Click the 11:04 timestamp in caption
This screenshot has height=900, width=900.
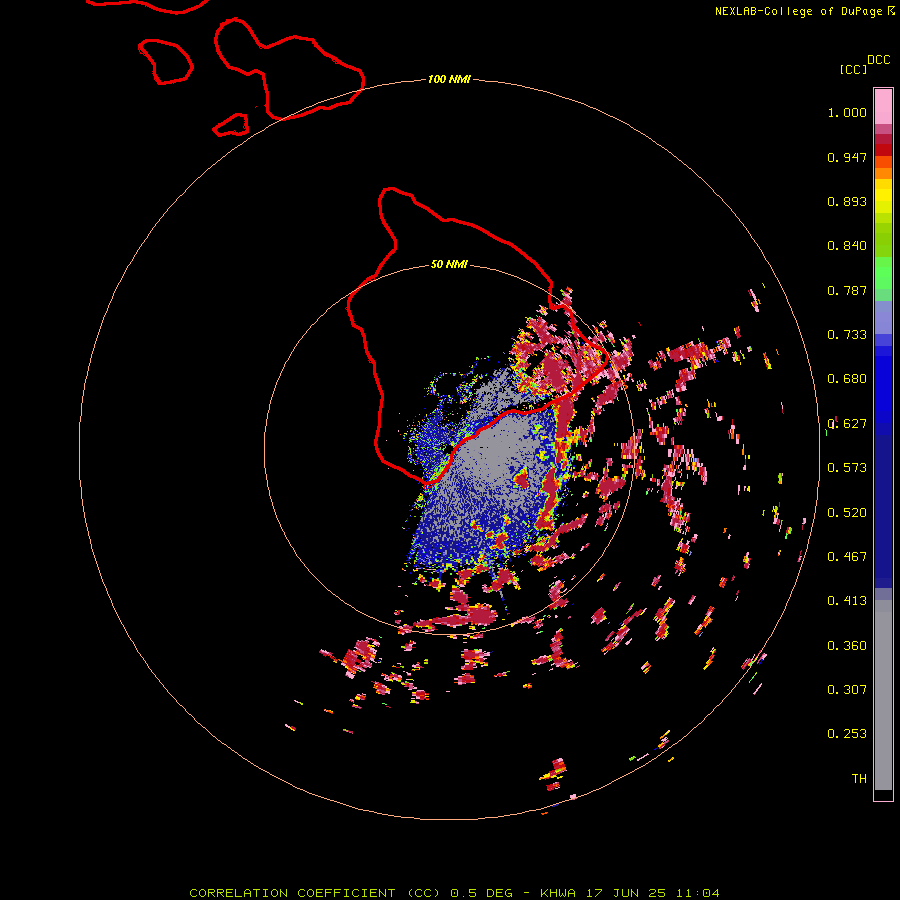pos(697,893)
